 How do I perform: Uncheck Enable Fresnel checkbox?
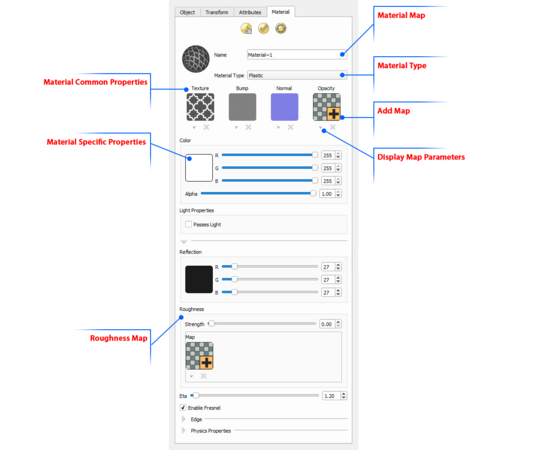click(x=183, y=408)
